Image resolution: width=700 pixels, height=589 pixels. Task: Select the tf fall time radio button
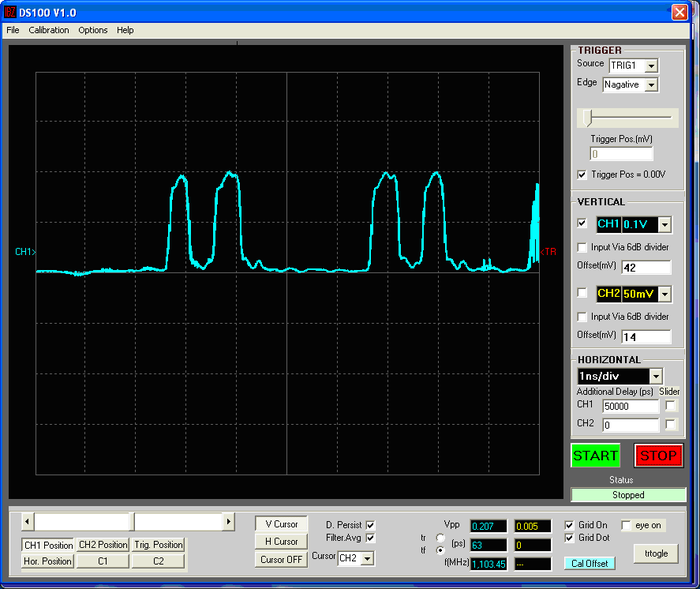[440, 550]
